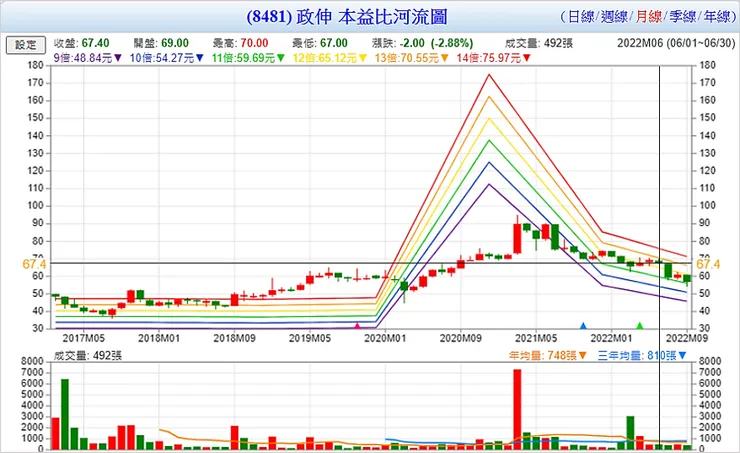Switch to 日線 daily chart

click(580, 17)
